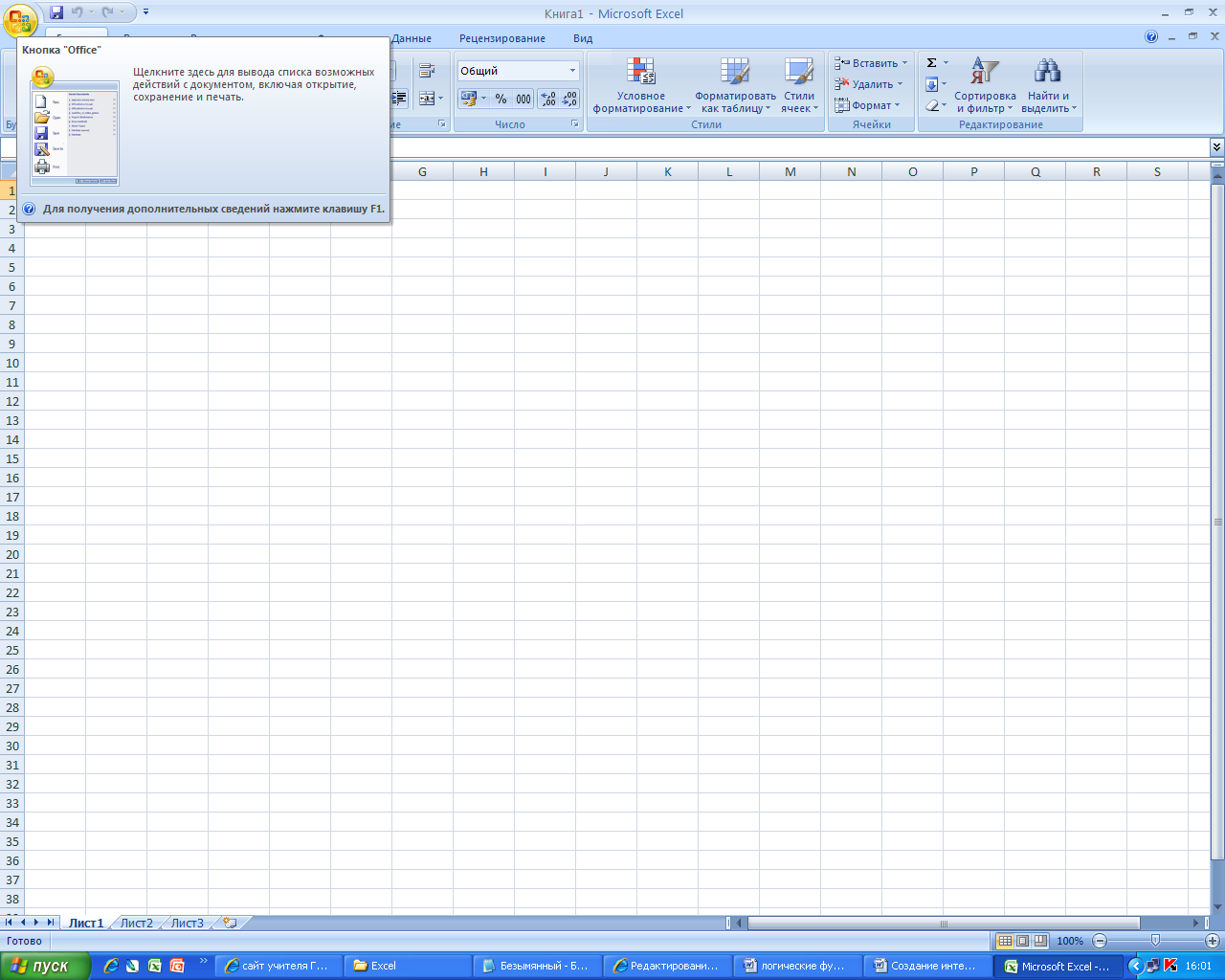Open Сортировка и фильтр menu
1225x980 pixels.
(985, 85)
